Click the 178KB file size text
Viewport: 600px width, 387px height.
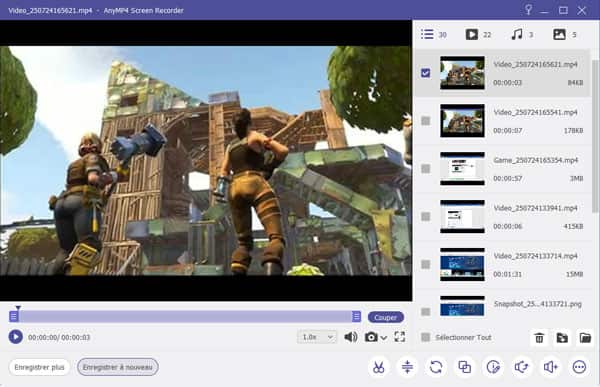tap(573, 131)
